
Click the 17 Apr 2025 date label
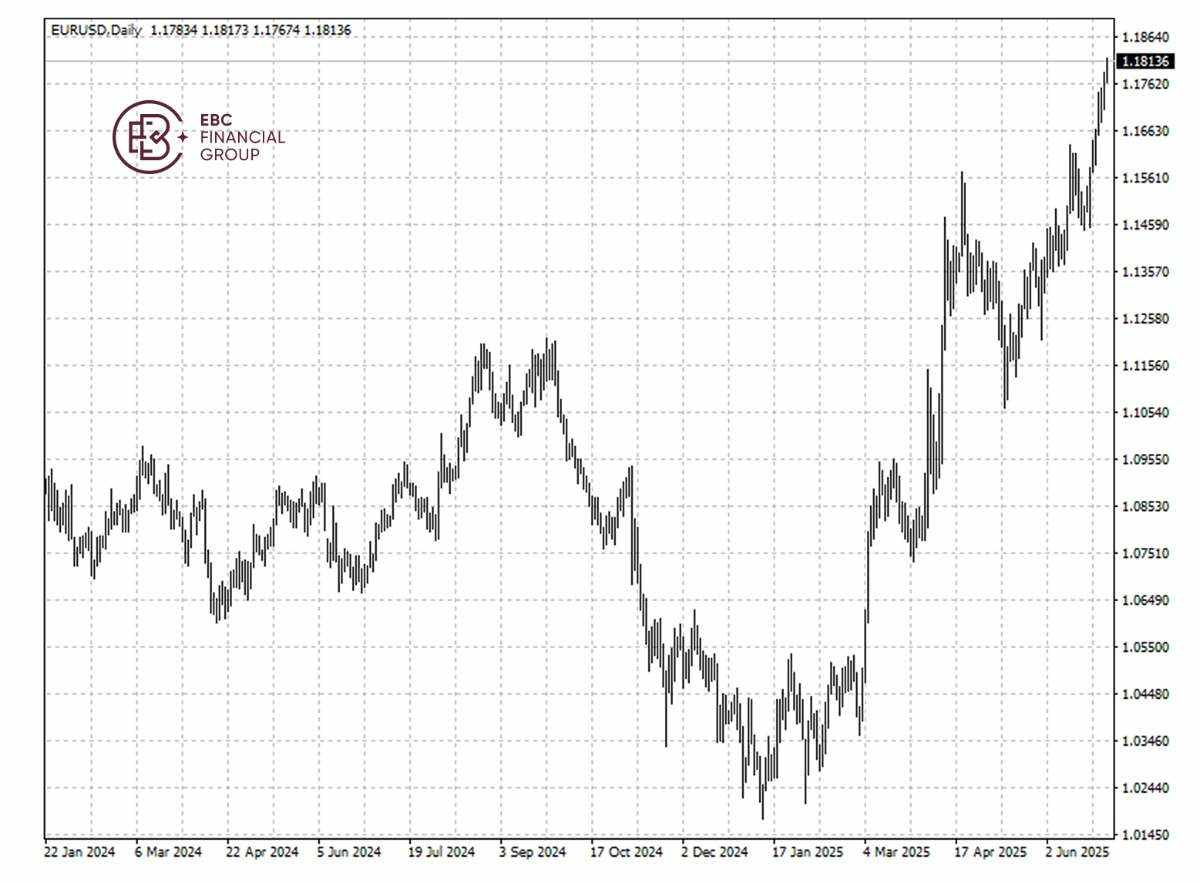click(990, 853)
